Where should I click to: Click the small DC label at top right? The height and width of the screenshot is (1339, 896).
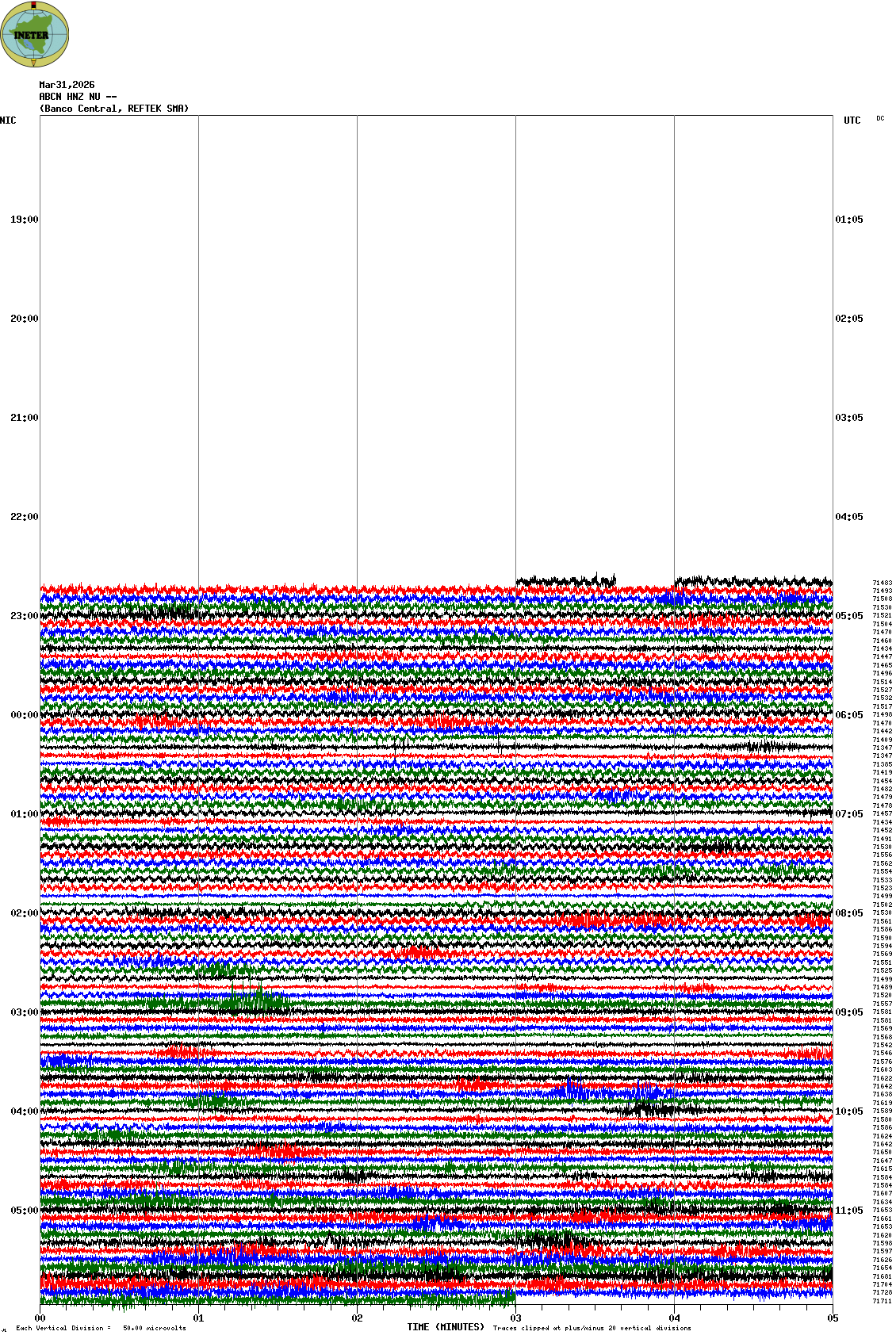coord(880,119)
